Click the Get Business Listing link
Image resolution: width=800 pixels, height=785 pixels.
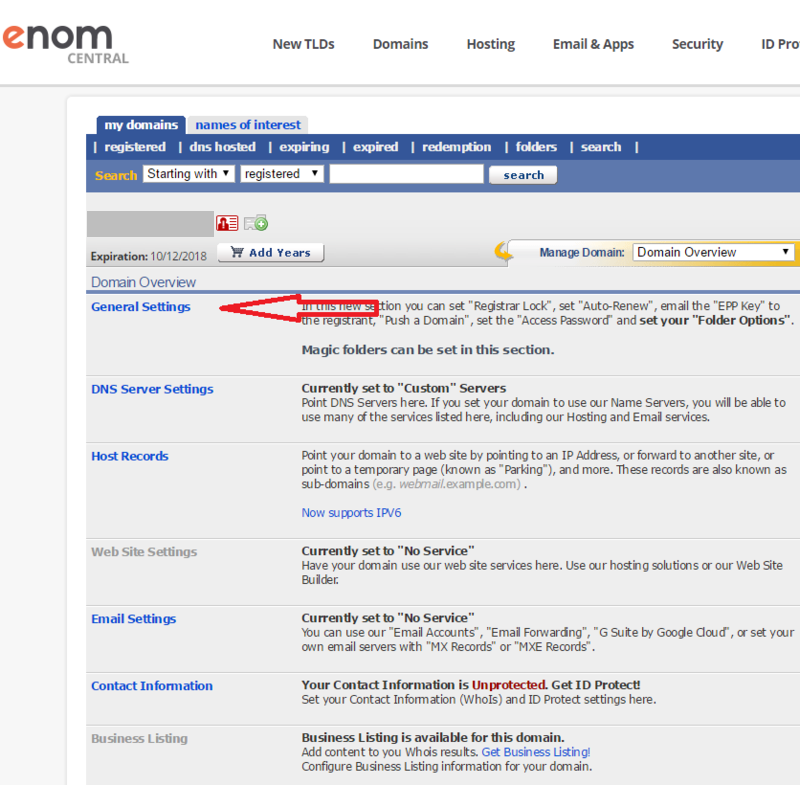pos(536,752)
